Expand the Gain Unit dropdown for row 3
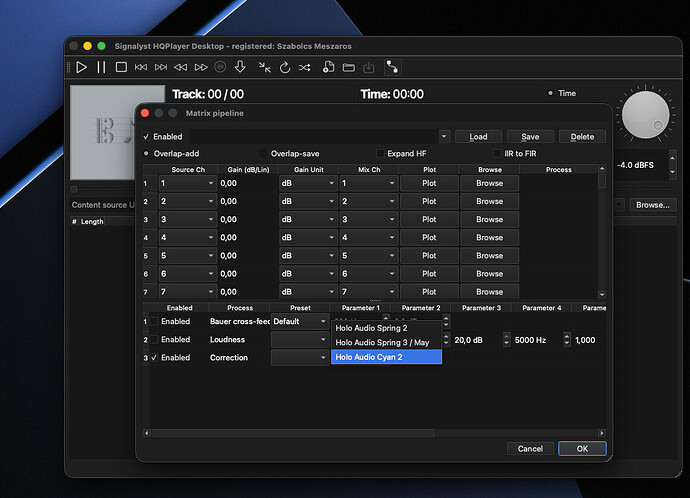Viewport: 690px width, 498px height. [x=307, y=219]
